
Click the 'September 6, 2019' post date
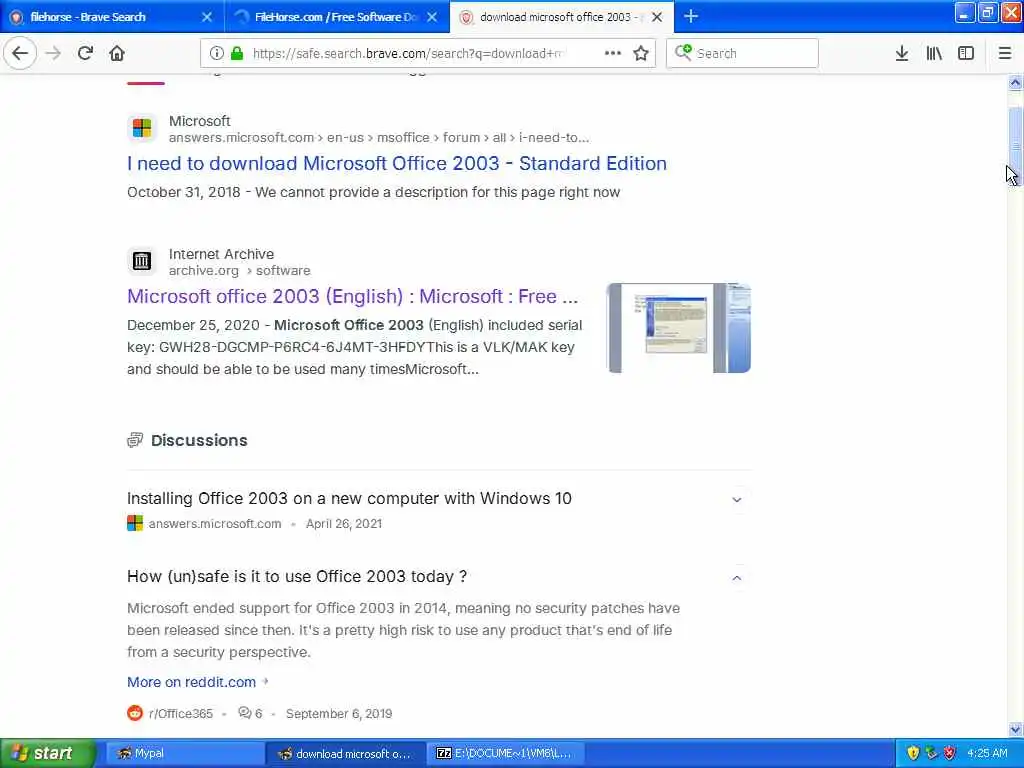(339, 714)
